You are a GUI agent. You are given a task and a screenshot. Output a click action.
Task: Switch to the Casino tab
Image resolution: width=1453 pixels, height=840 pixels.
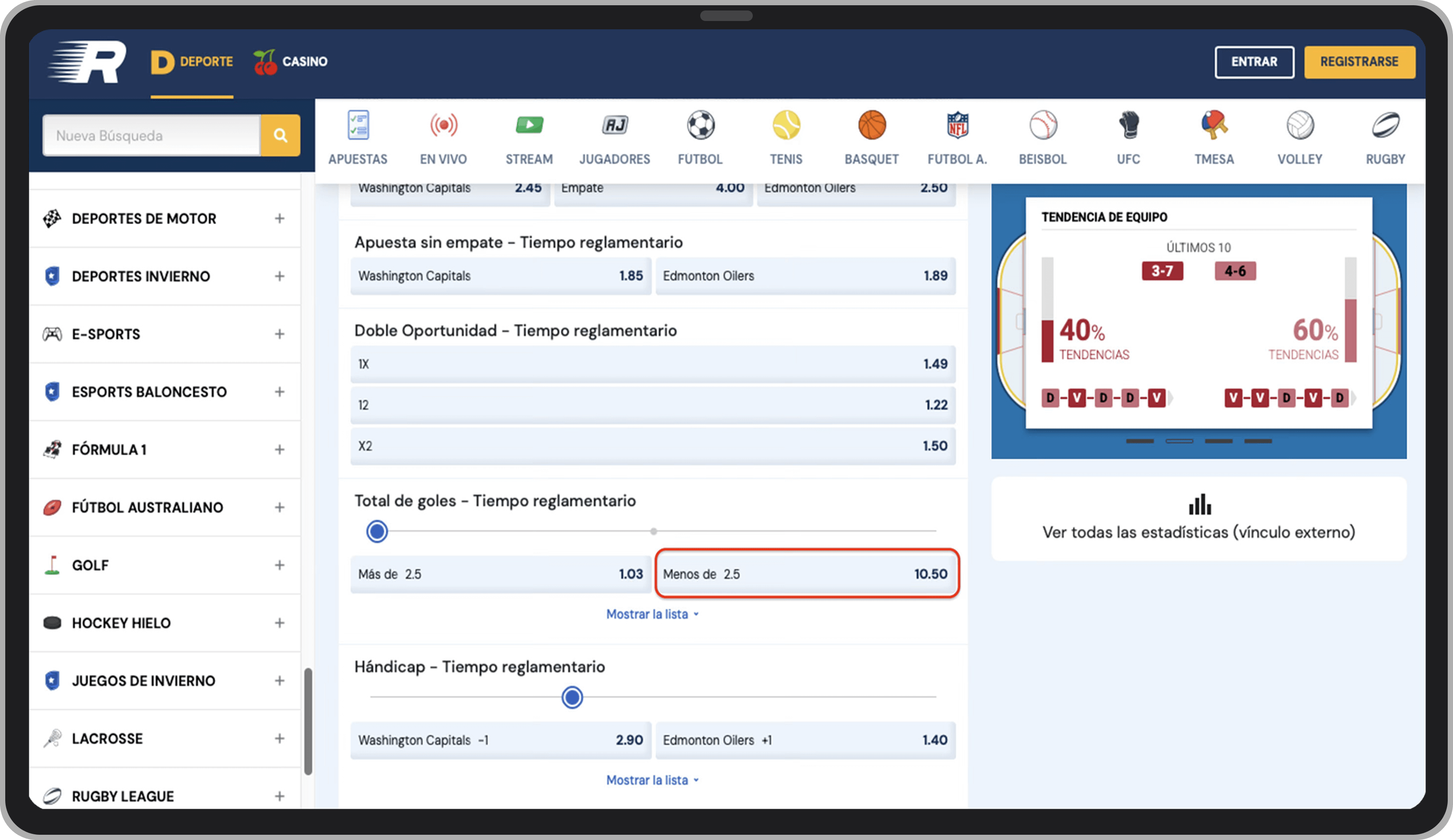pos(291,62)
